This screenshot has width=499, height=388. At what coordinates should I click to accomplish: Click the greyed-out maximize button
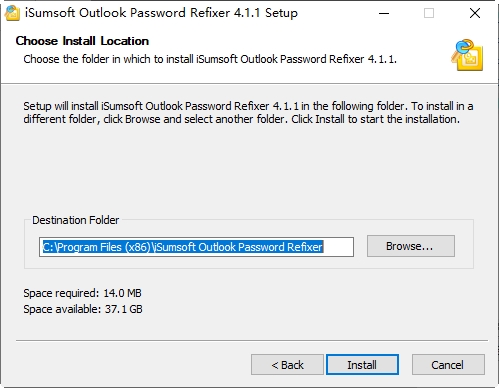(429, 13)
